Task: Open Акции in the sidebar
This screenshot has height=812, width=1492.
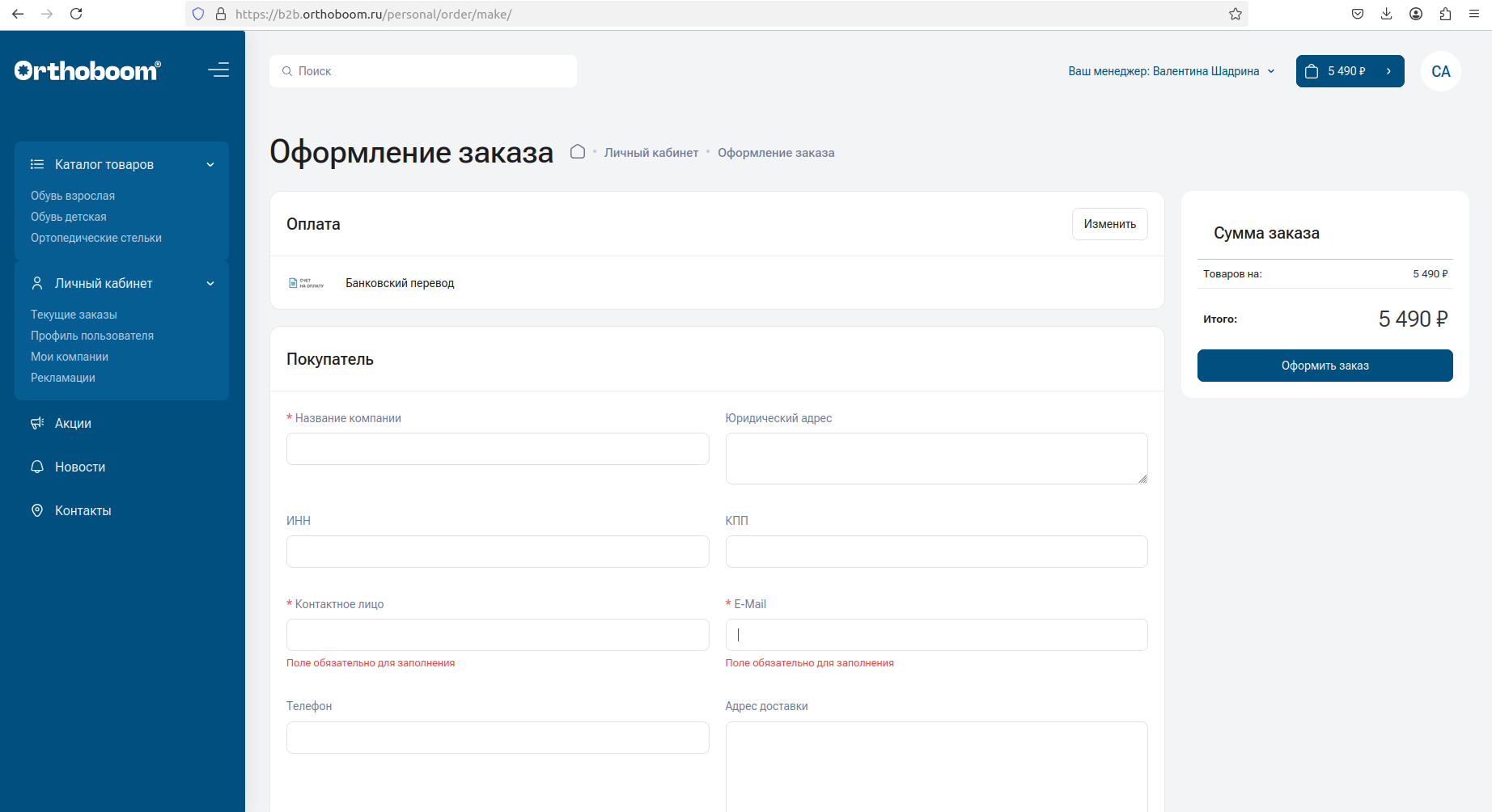Action: [x=73, y=423]
